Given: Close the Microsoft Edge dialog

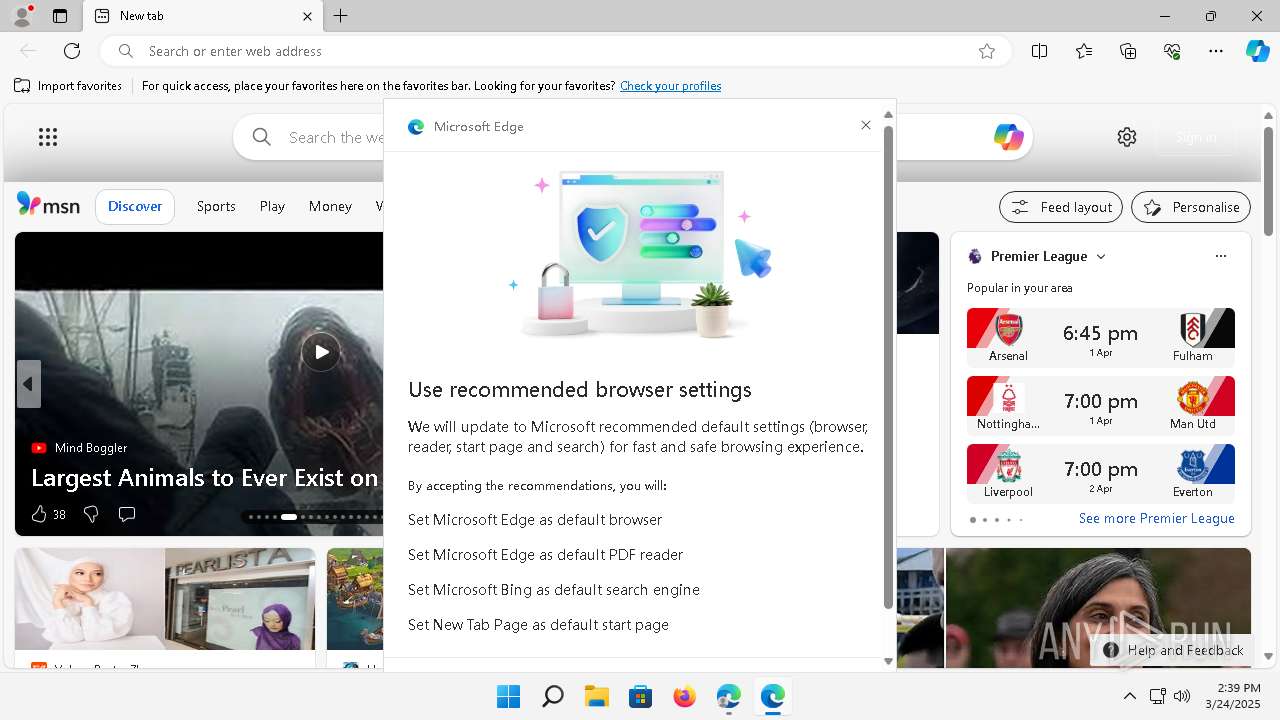Looking at the screenshot, I should click(x=866, y=125).
